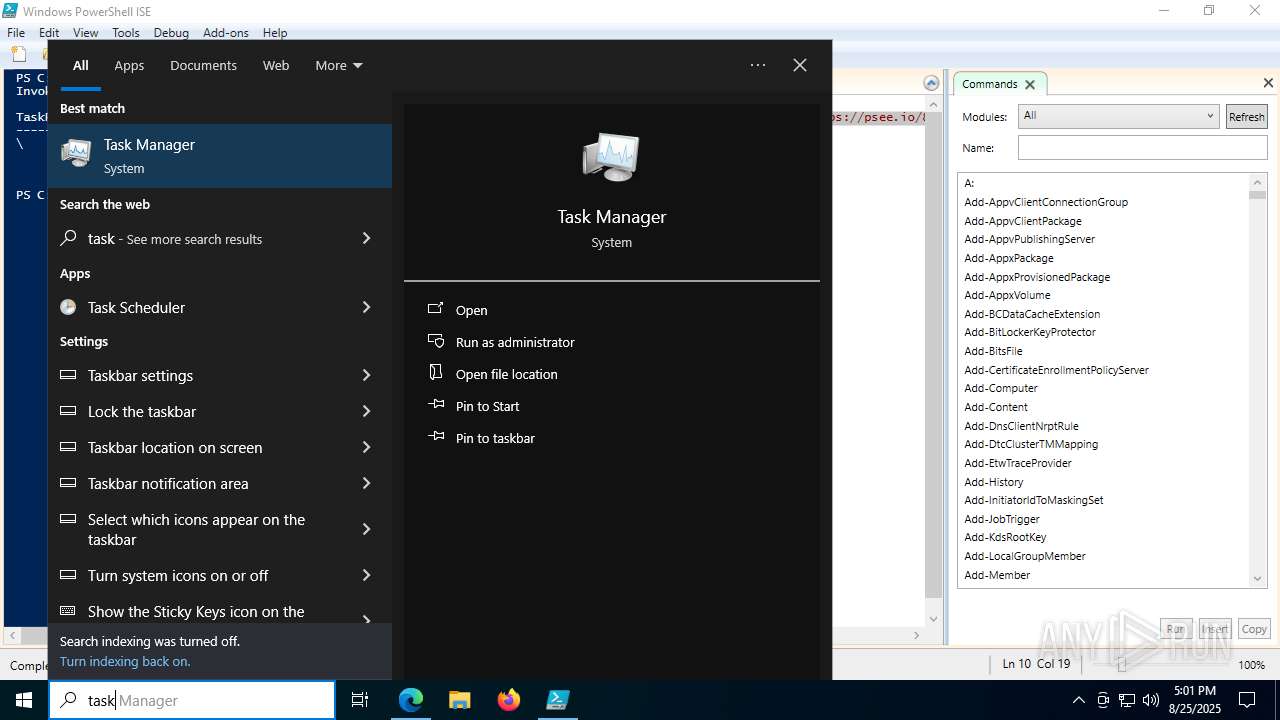
Task: Expand Taskbar notification area arrow
Action: 366,483
